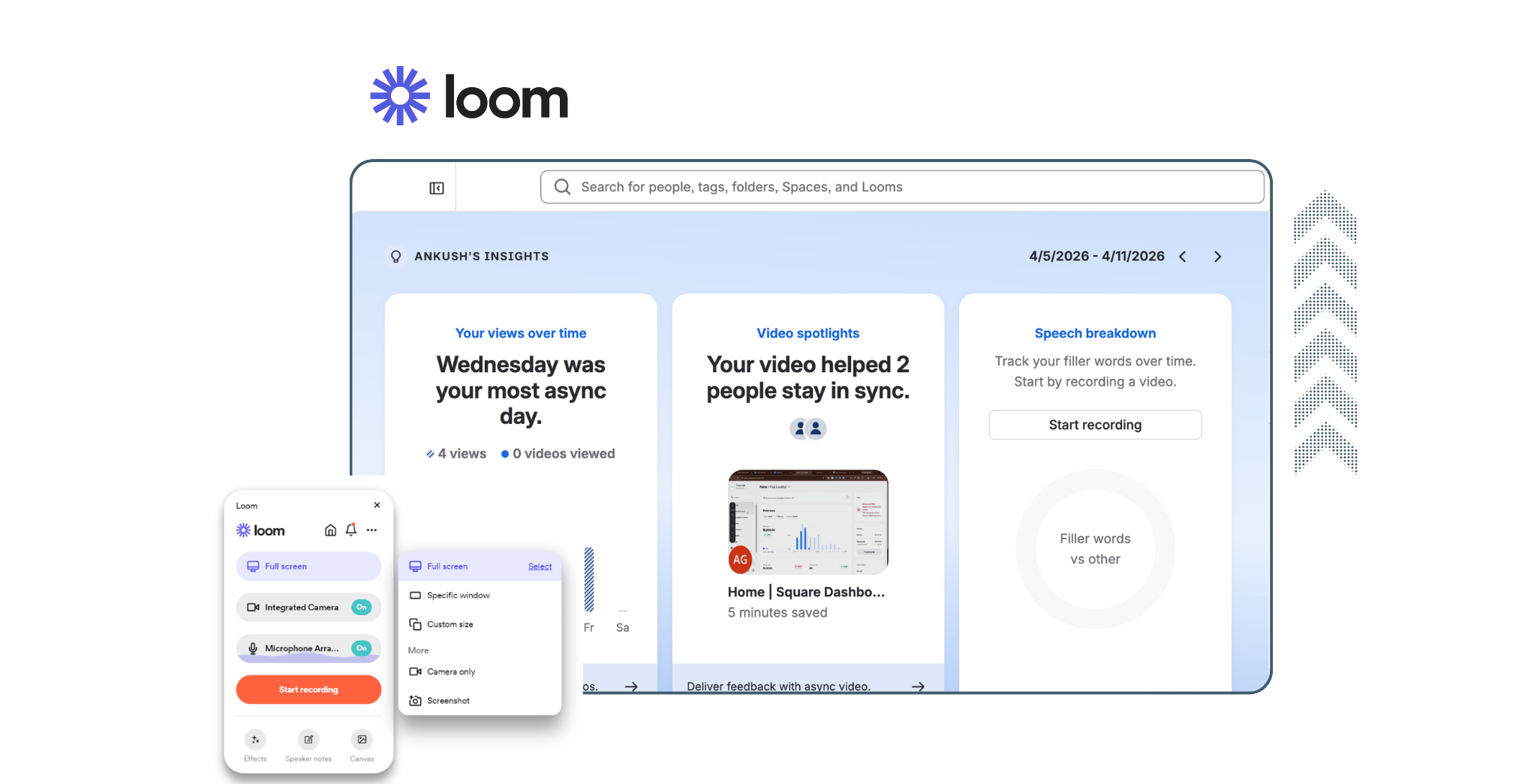Click the Filler words vs other chart
The width and height of the screenshot is (1537, 784).
[1095, 549]
